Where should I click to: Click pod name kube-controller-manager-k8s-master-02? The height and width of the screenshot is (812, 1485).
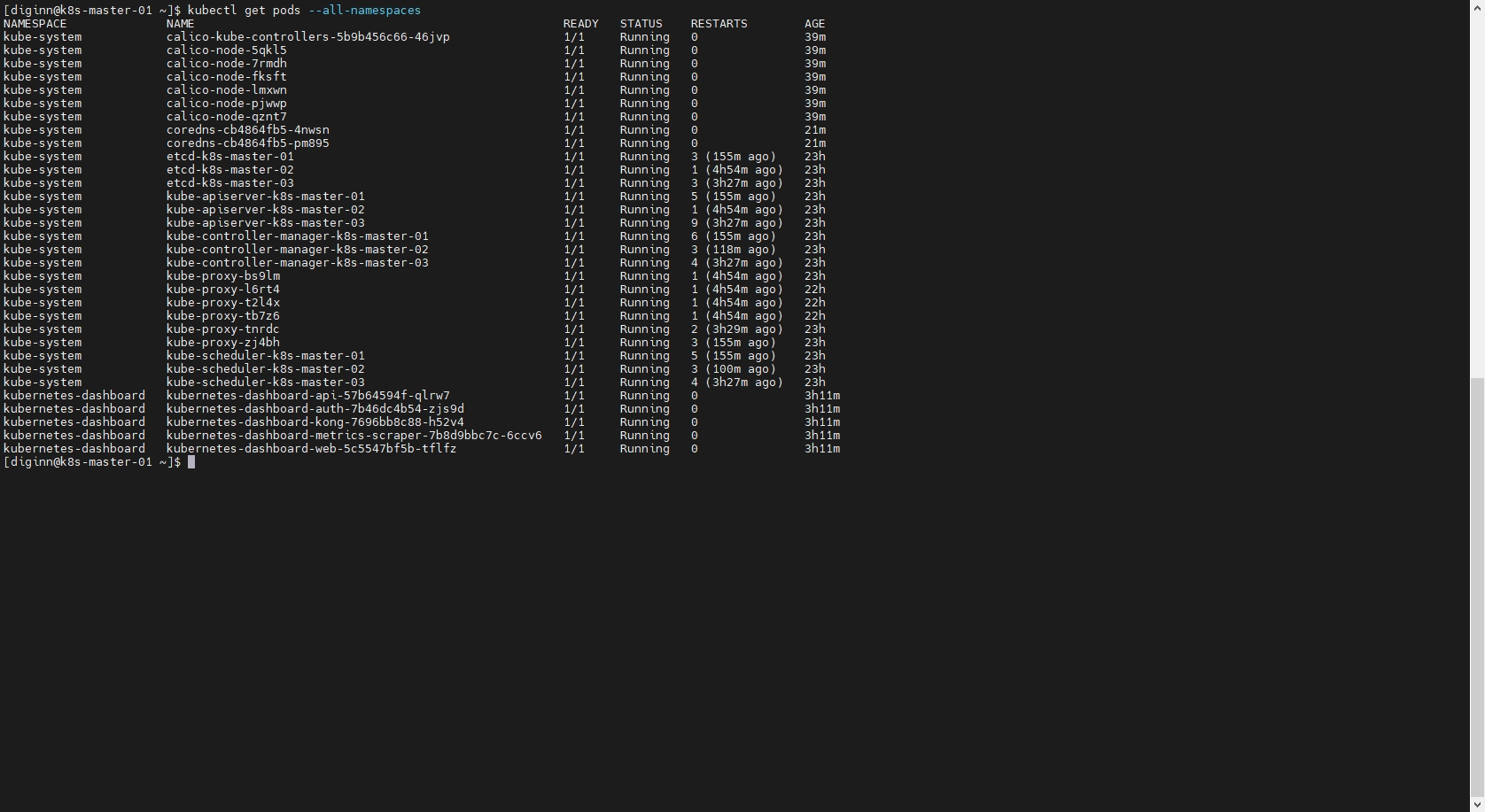(297, 250)
